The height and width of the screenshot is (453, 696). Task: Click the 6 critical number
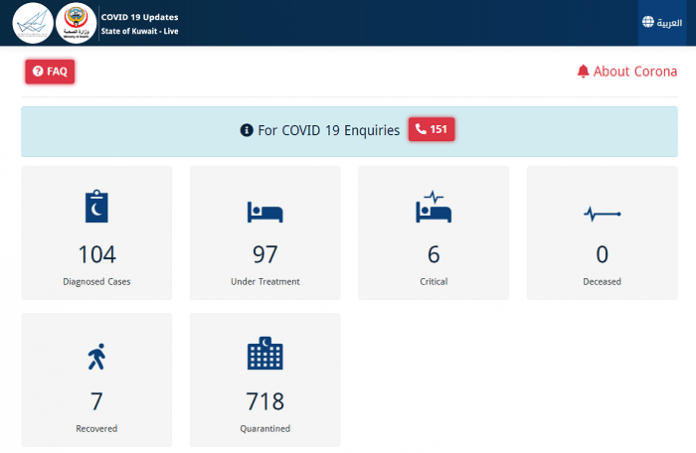434,255
